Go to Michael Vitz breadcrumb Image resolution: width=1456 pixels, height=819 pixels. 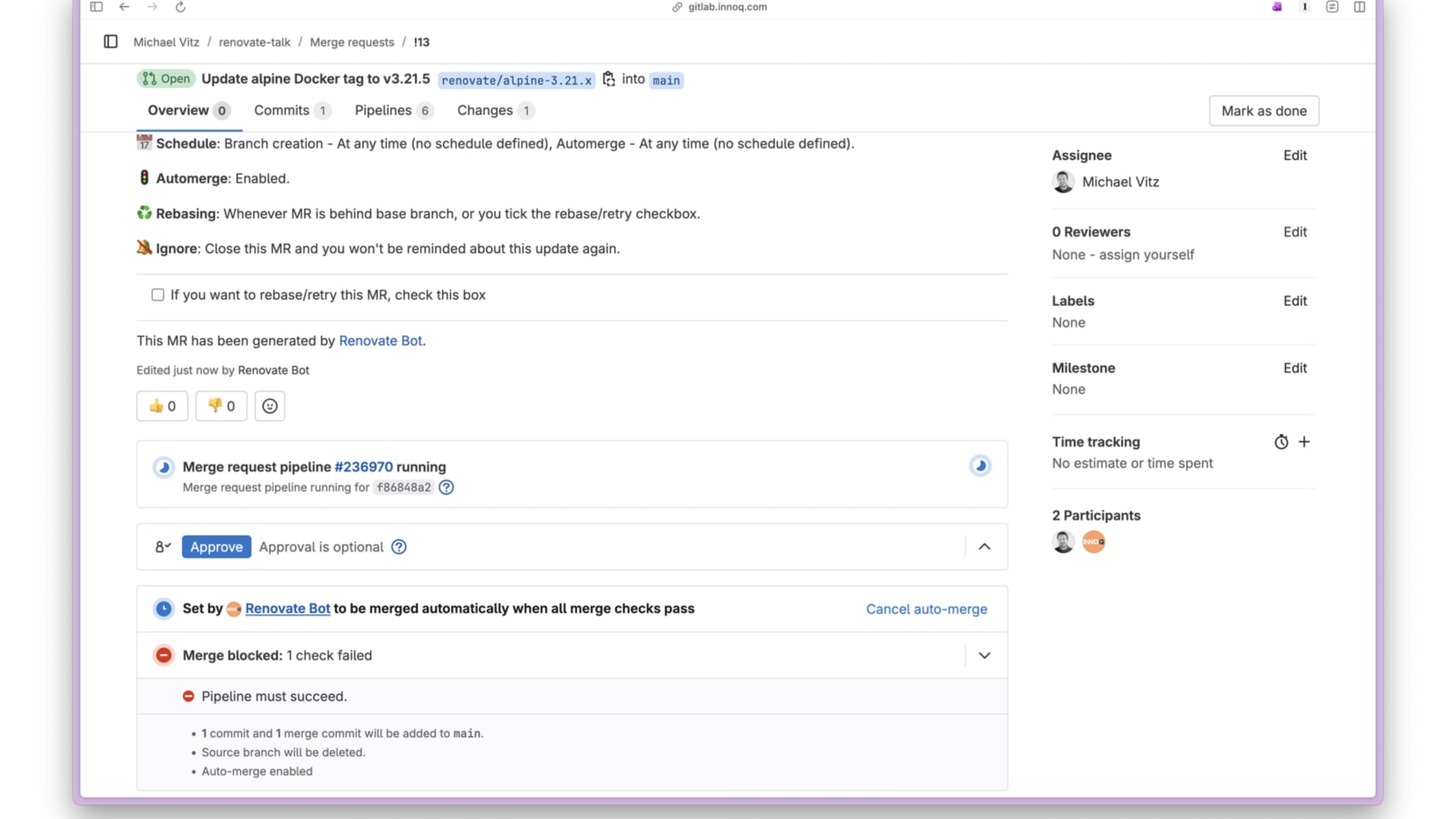[x=167, y=42]
